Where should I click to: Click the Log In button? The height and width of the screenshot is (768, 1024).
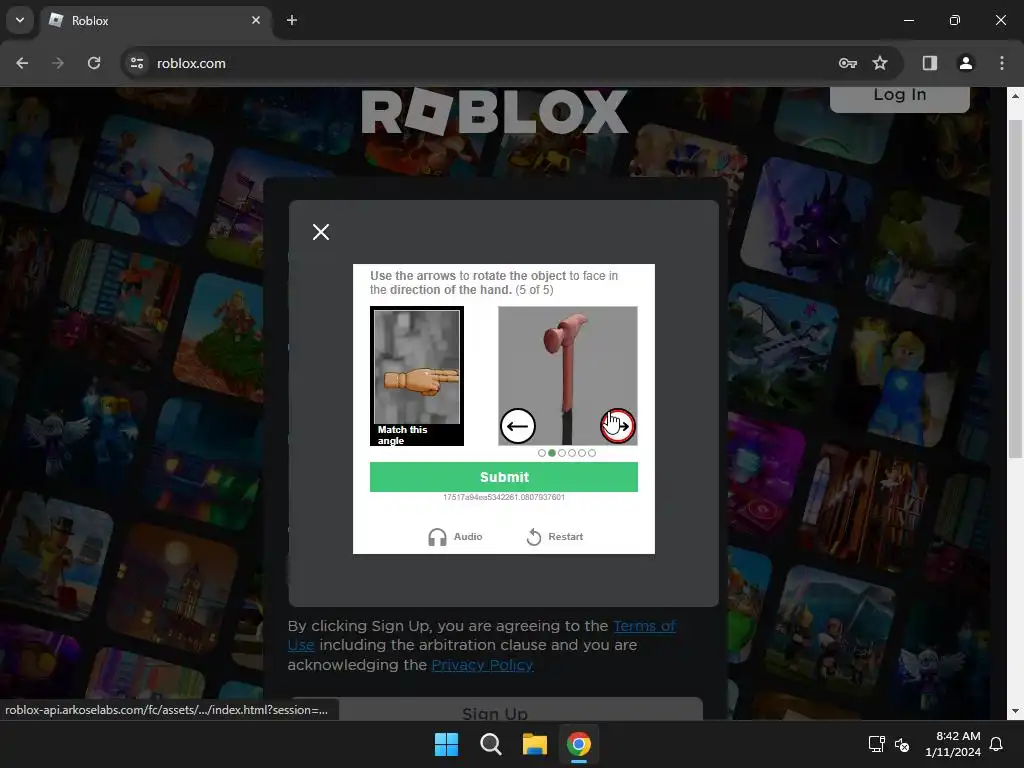pos(899,96)
